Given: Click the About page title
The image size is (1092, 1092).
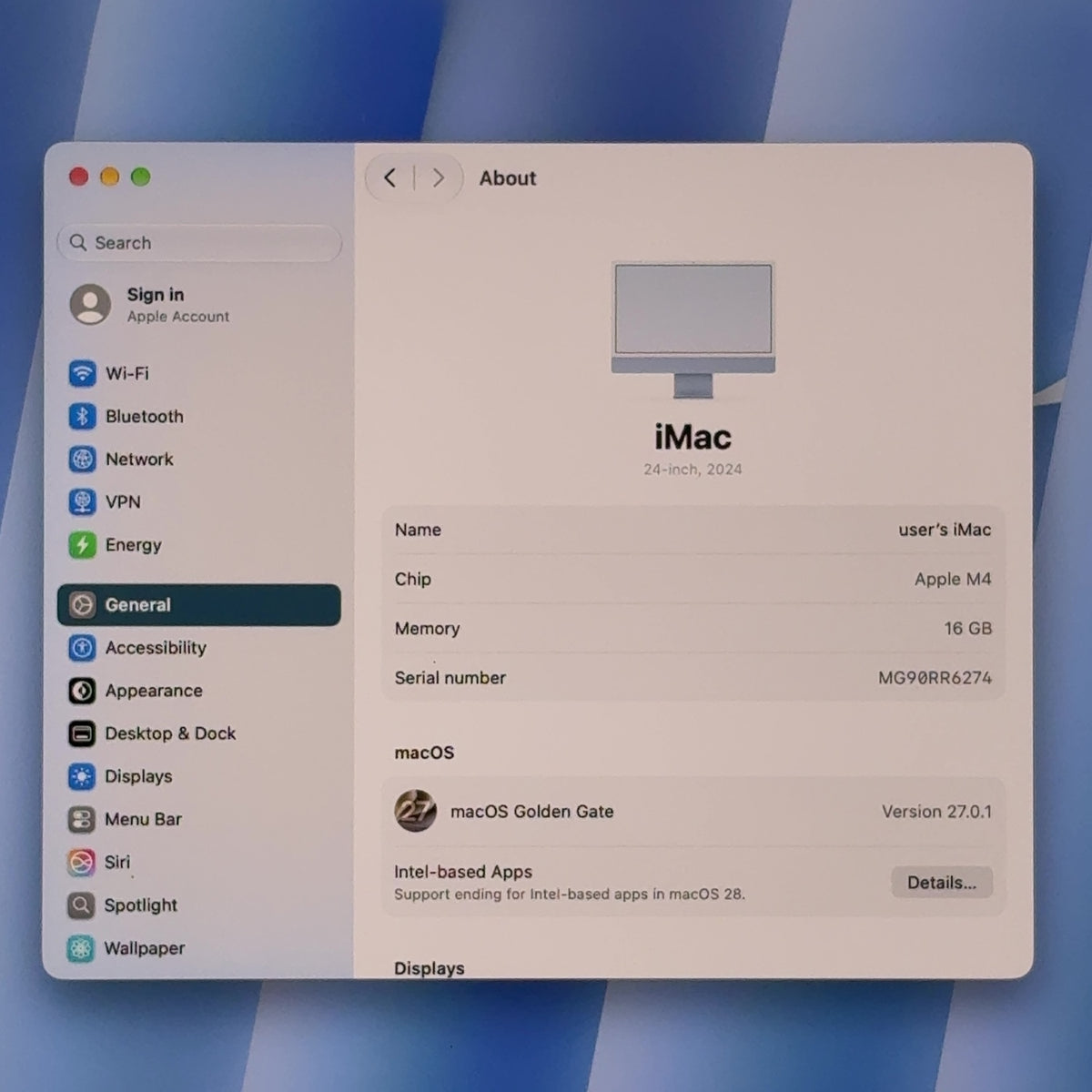Looking at the screenshot, I should [508, 178].
